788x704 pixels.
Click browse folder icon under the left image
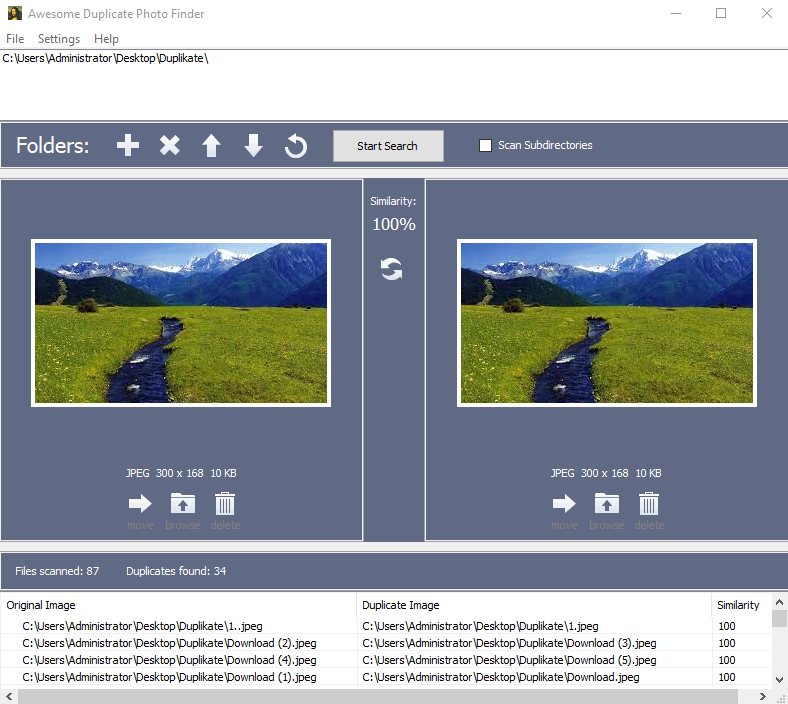click(183, 503)
